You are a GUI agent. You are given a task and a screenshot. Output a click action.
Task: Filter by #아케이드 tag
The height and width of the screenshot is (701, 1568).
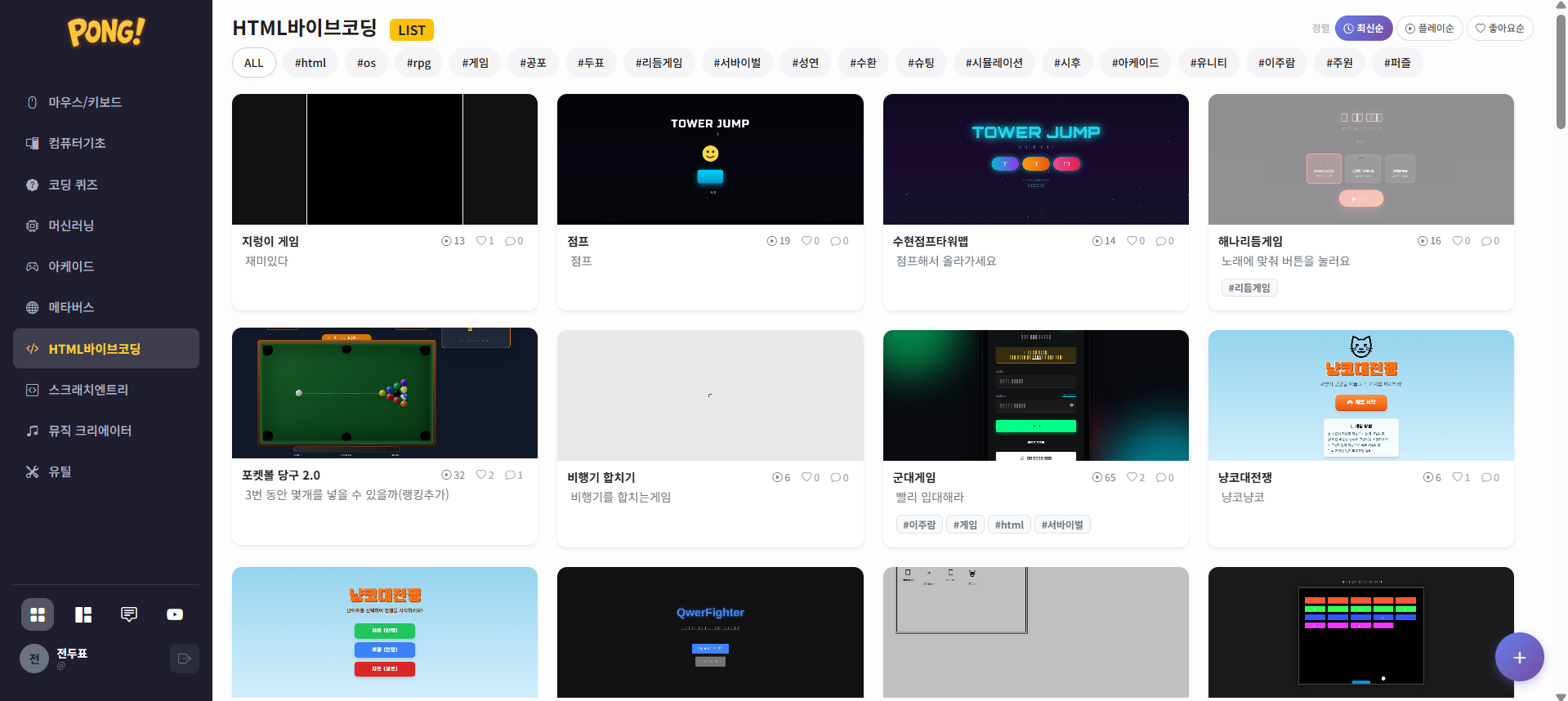coord(1135,63)
